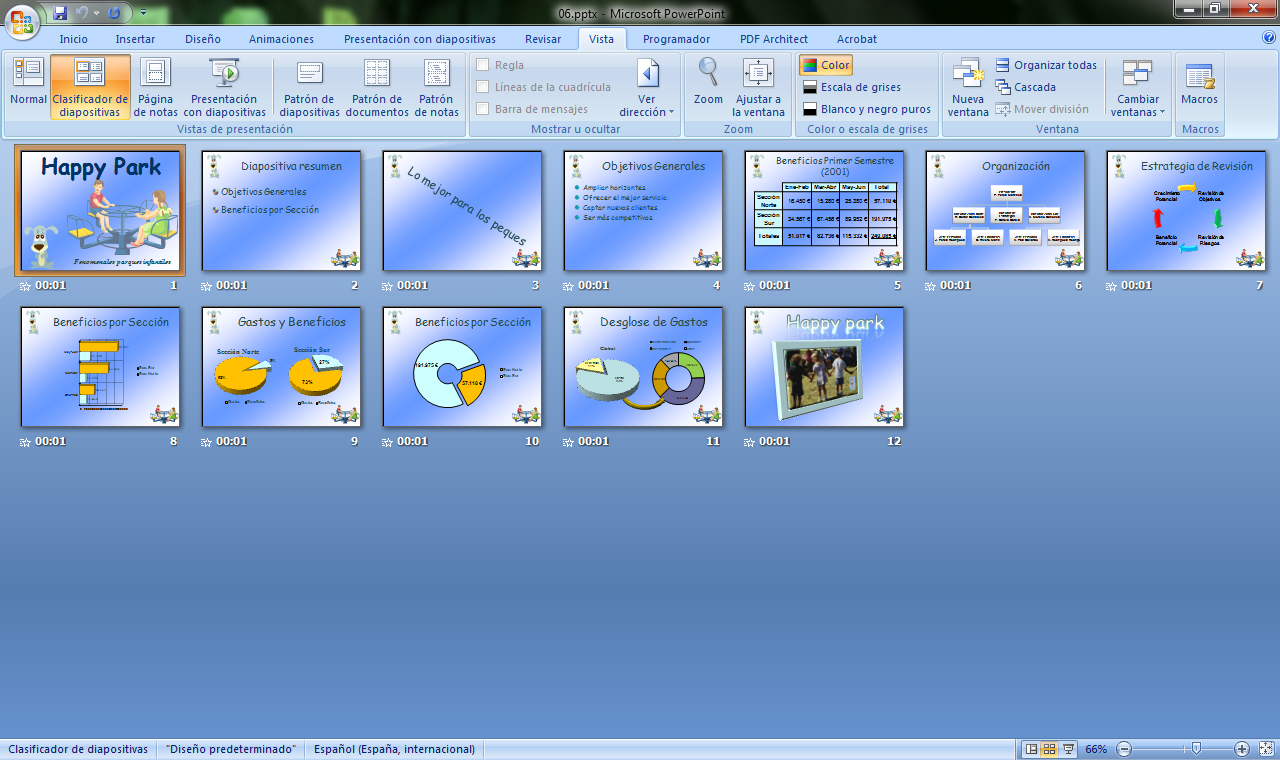Open Patrón de diapositivas
The width and height of the screenshot is (1280, 760).
click(x=309, y=86)
